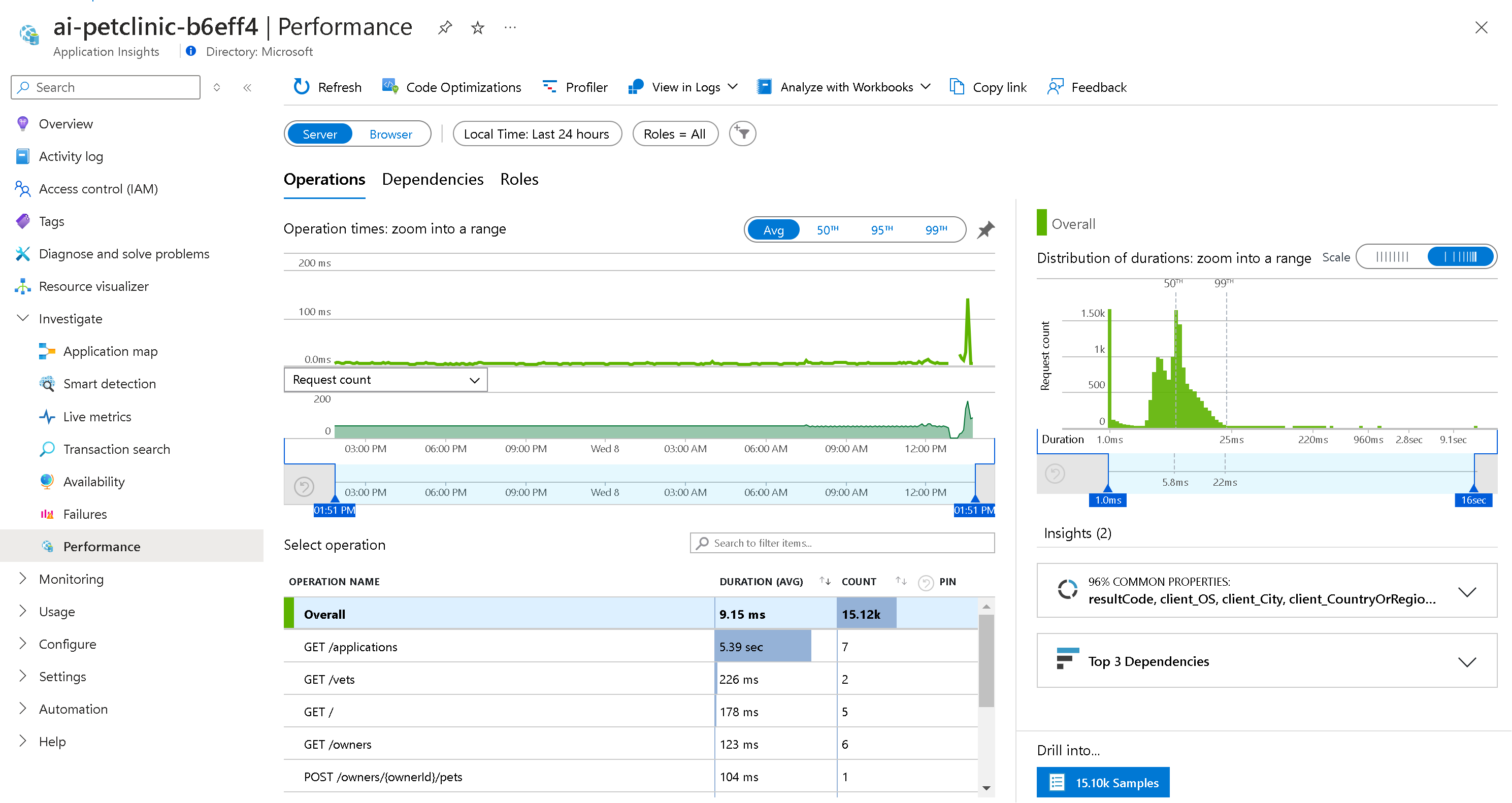Mark resource as favorite with star icon
Screen dimensions: 1512x803
(x=478, y=27)
